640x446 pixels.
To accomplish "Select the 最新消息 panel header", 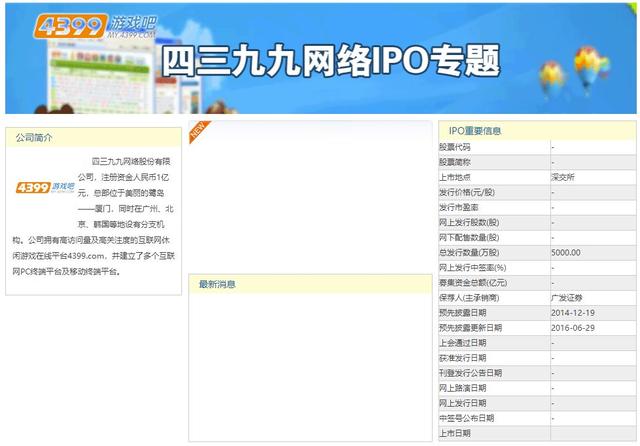I will [x=310, y=284].
